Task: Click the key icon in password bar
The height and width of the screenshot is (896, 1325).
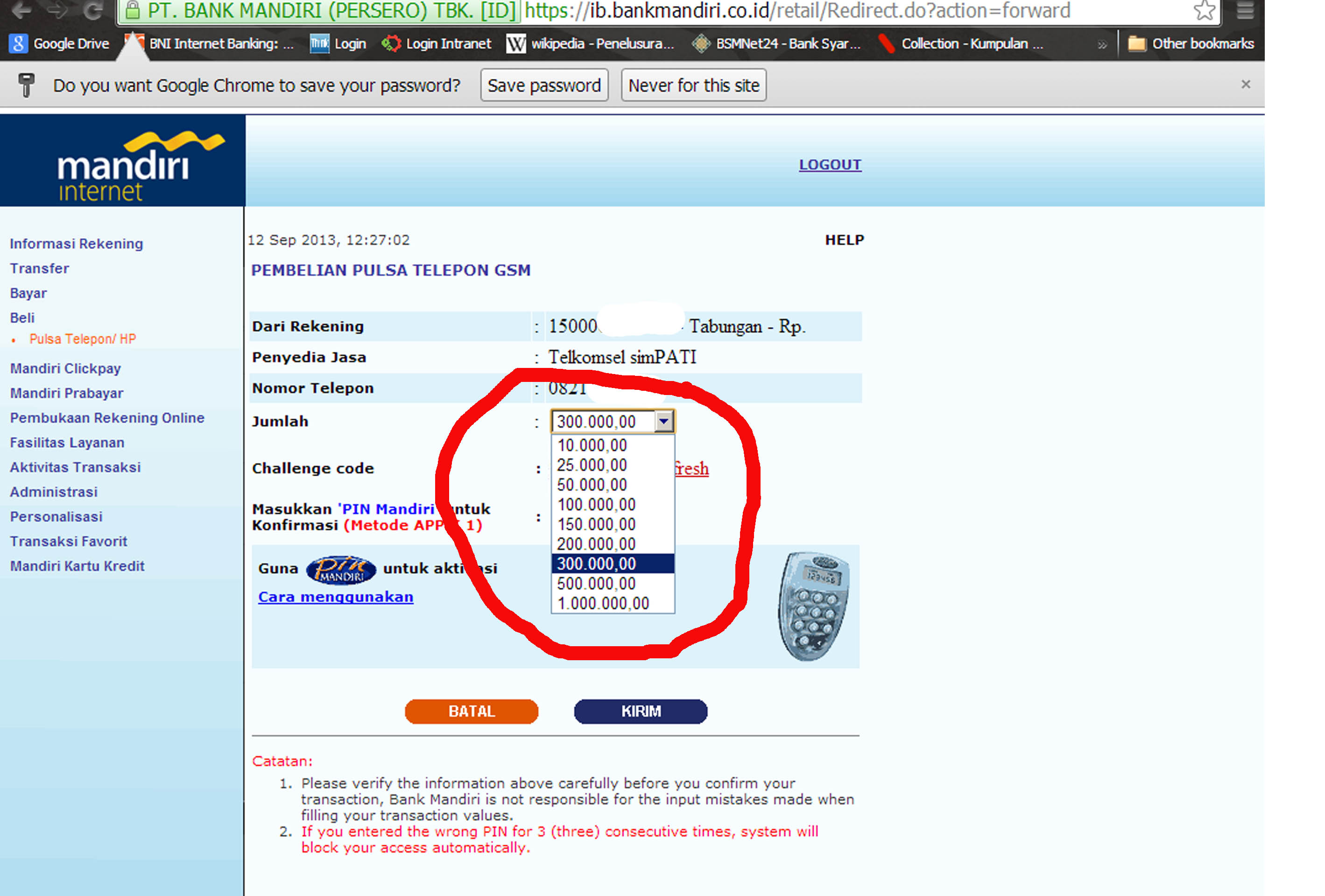Action: pos(26,85)
